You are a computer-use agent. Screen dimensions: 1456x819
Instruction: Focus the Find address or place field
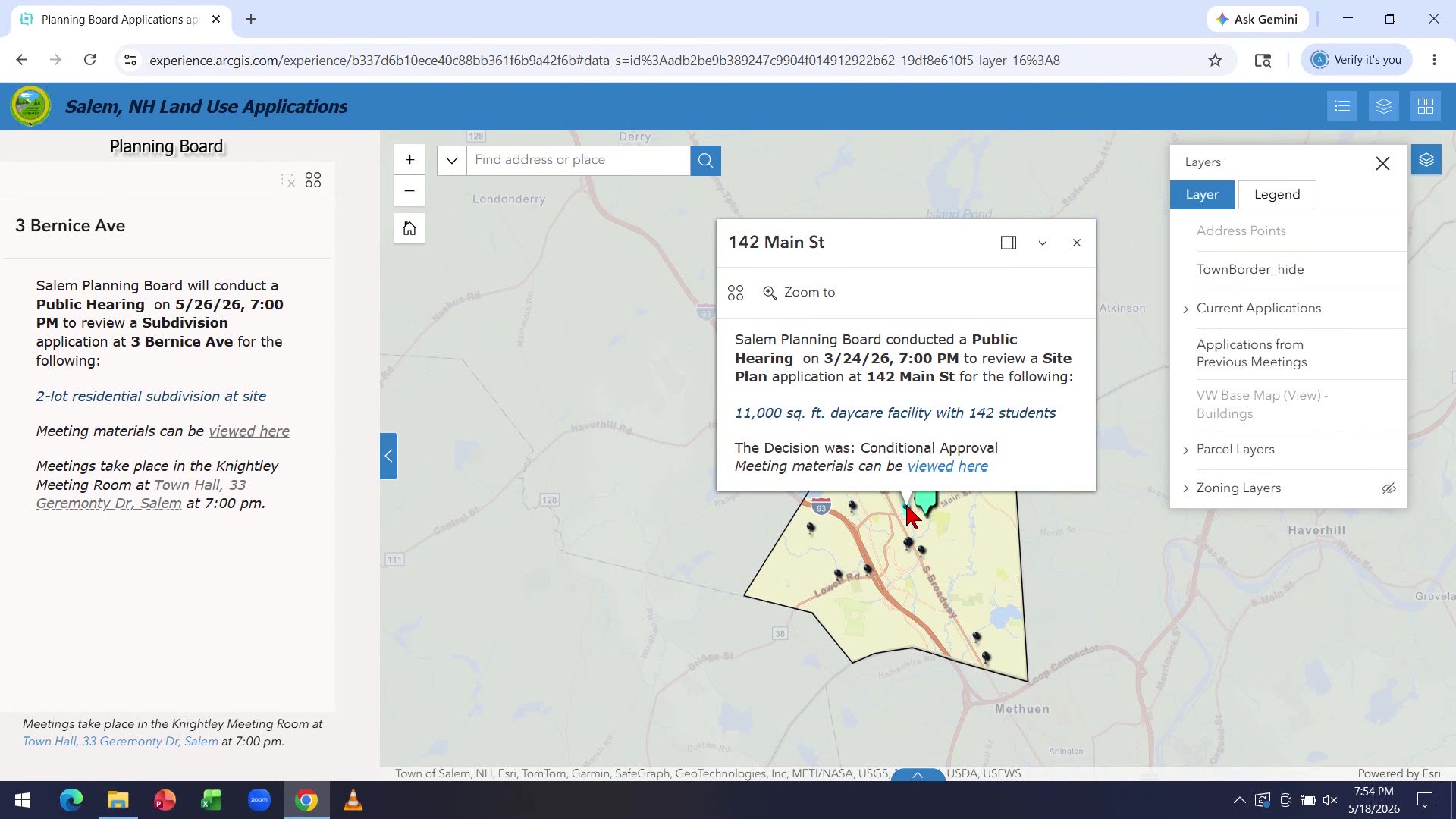coord(578,160)
